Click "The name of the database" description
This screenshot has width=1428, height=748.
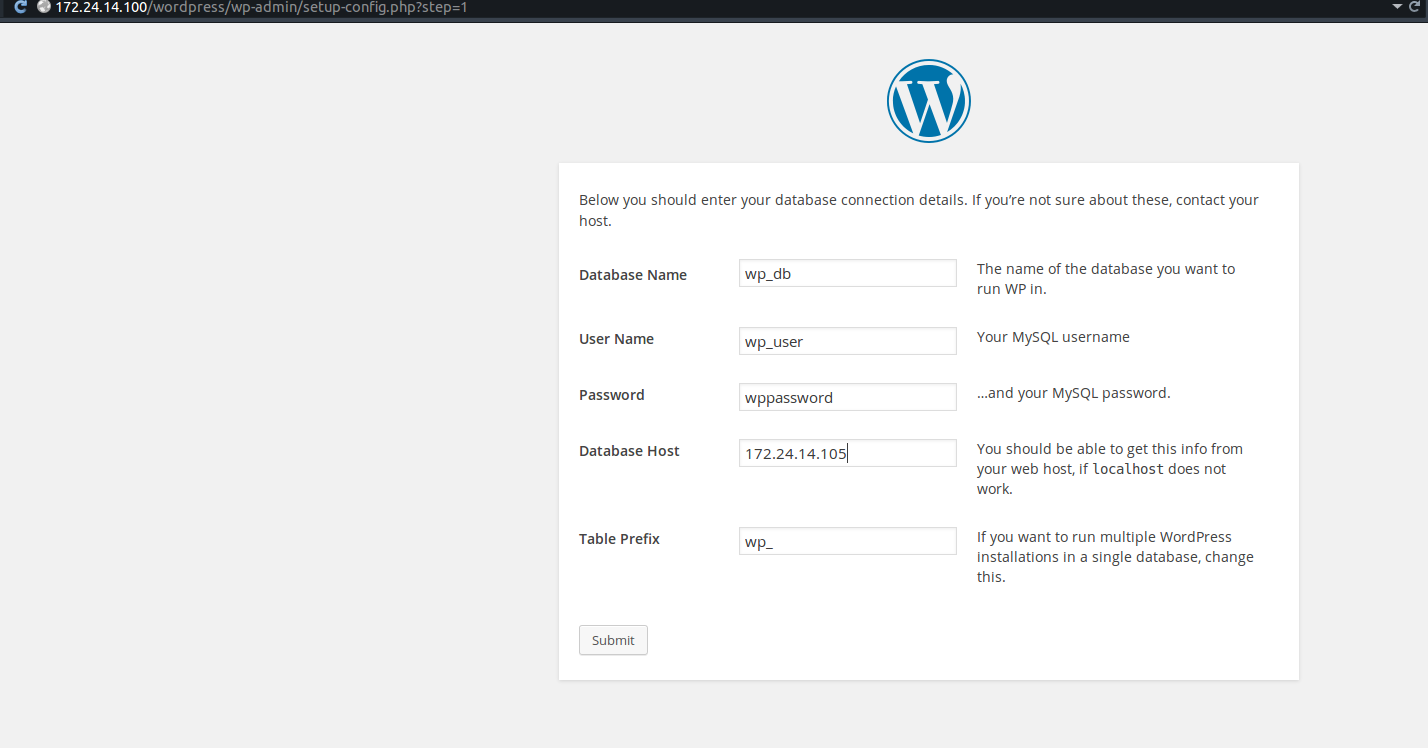1106,279
